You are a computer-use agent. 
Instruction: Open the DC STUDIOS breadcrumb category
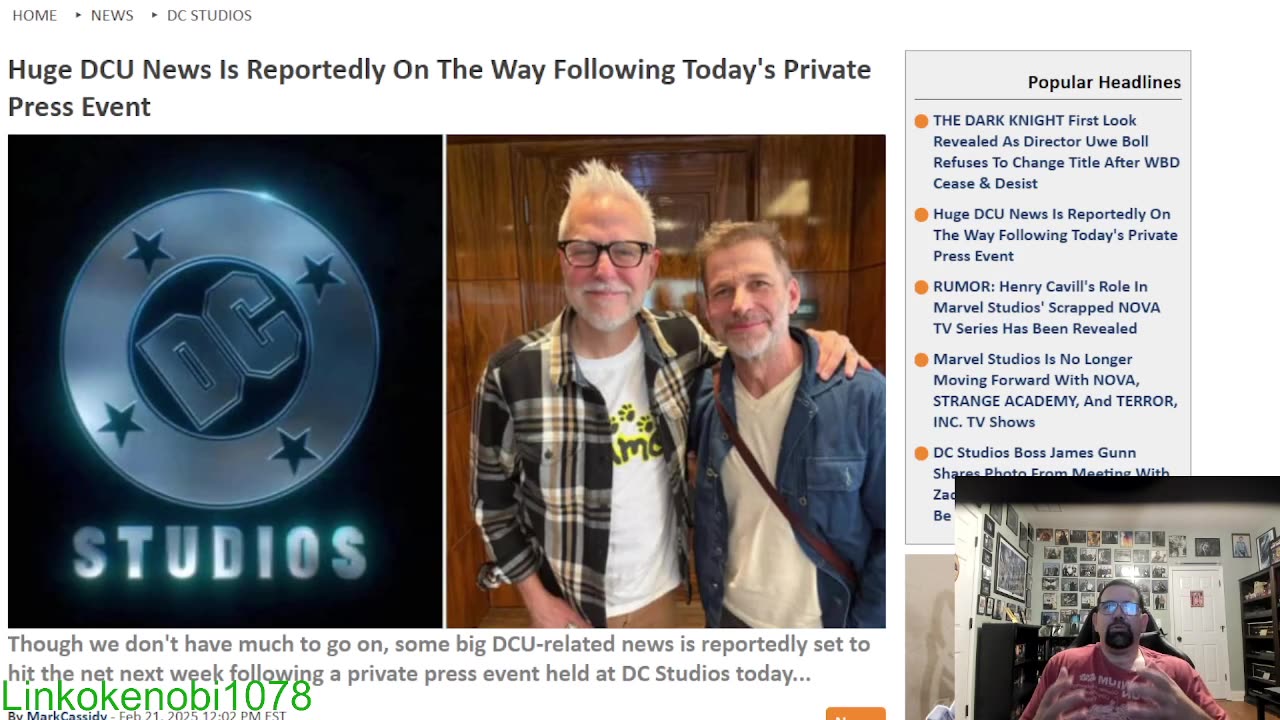click(x=209, y=15)
